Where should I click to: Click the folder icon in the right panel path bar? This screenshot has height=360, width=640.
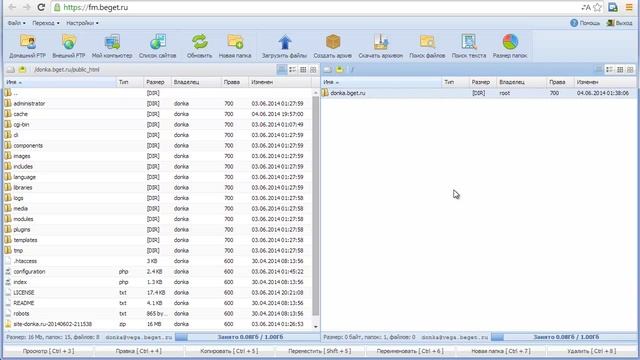pyautogui.click(x=340, y=69)
